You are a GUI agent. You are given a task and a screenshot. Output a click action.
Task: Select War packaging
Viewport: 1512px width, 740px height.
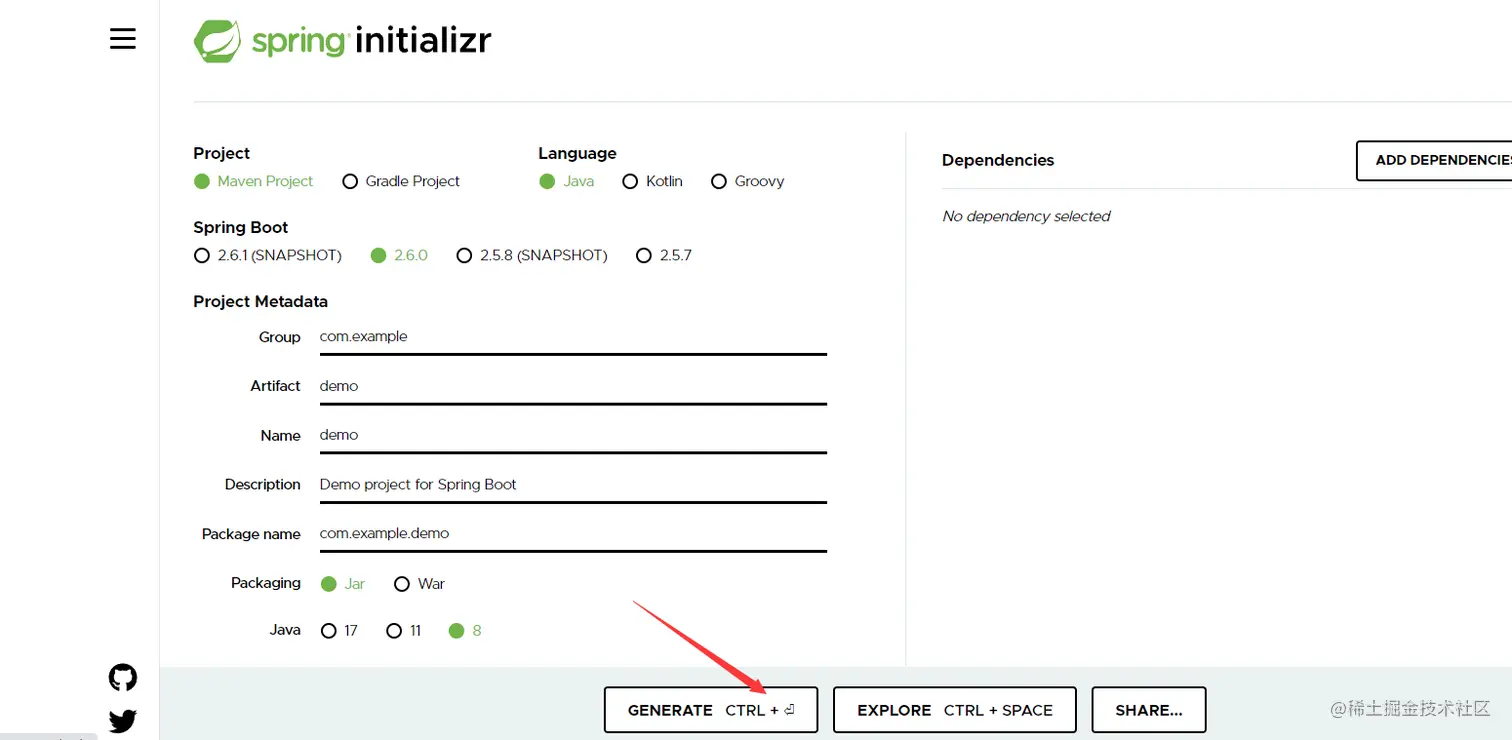[x=419, y=583]
